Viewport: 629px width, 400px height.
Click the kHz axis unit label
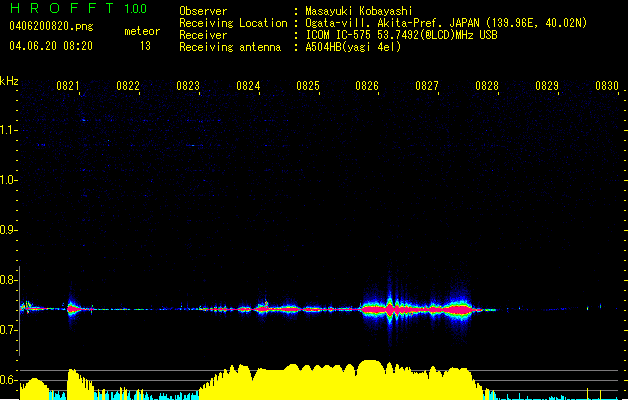[x=9, y=81]
